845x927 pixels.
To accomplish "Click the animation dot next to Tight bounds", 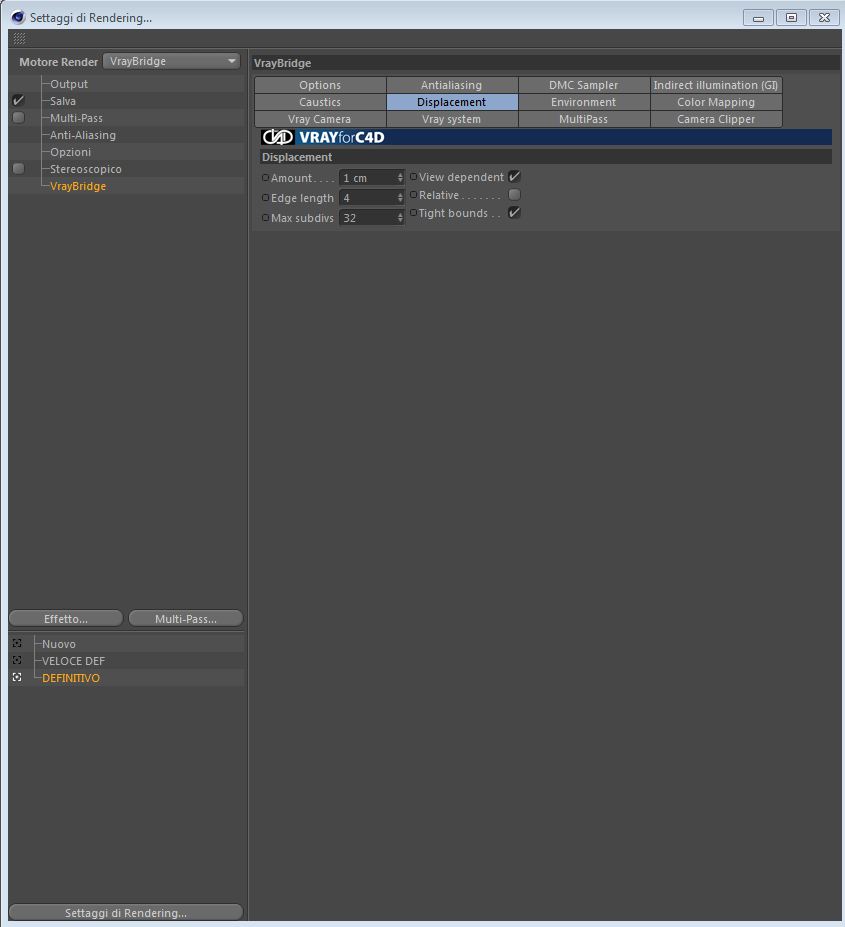I will click(x=413, y=213).
